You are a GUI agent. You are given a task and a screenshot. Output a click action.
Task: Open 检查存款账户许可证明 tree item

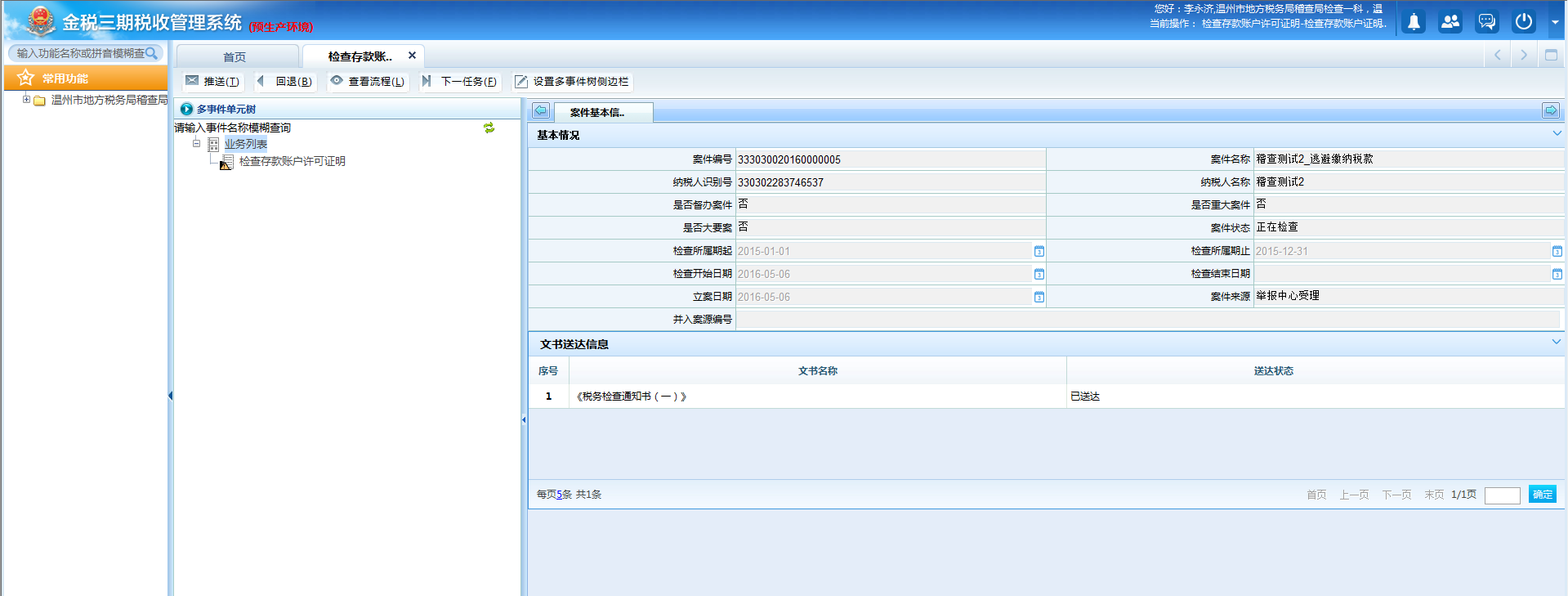point(292,161)
